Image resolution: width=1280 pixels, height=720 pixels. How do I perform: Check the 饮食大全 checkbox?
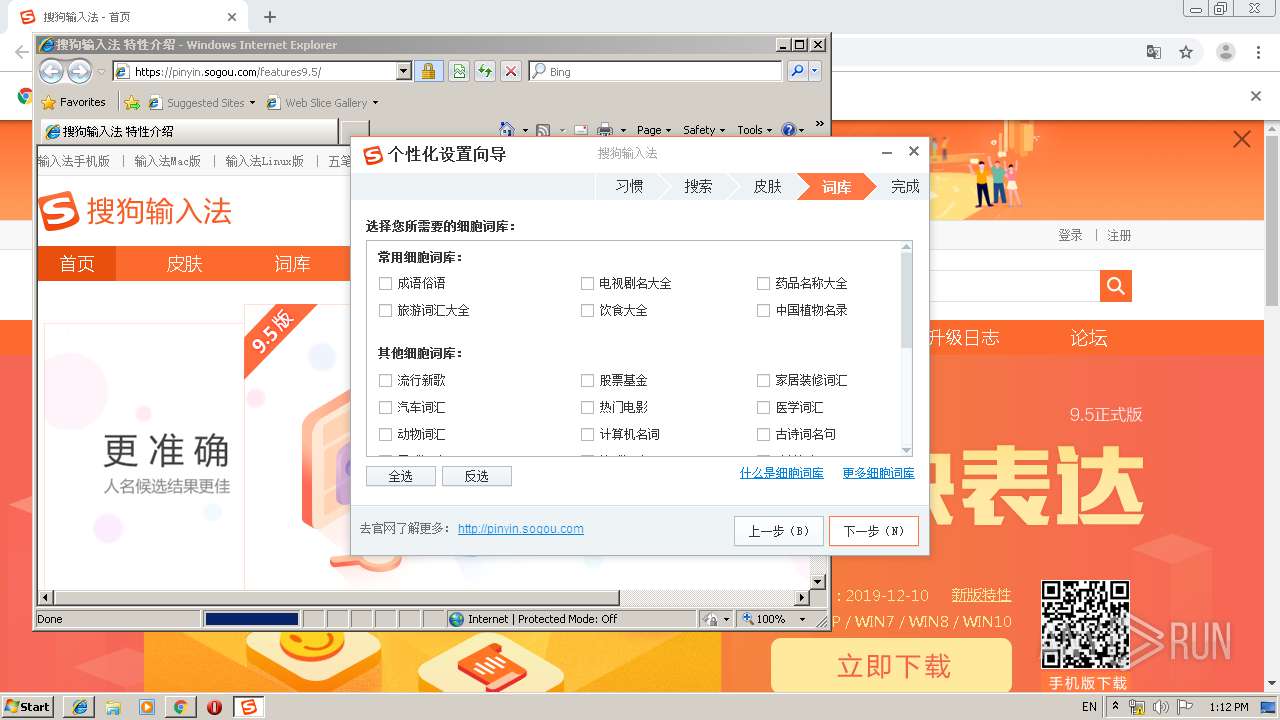588,311
